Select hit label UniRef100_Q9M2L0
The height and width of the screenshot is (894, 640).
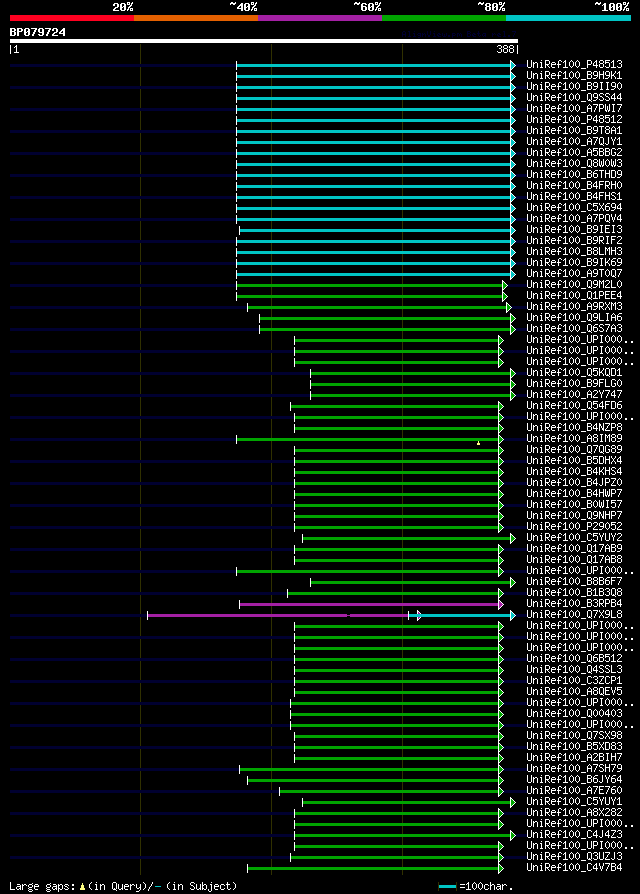pos(574,284)
